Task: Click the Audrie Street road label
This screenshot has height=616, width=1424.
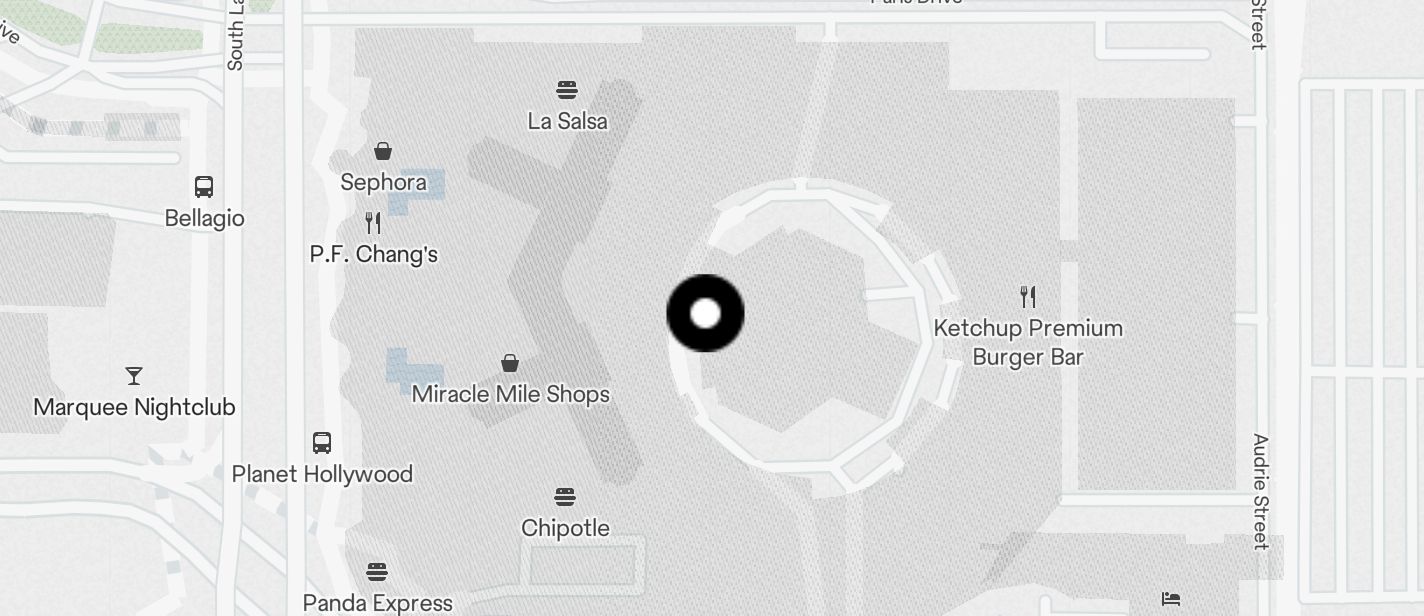Action: [x=1260, y=492]
